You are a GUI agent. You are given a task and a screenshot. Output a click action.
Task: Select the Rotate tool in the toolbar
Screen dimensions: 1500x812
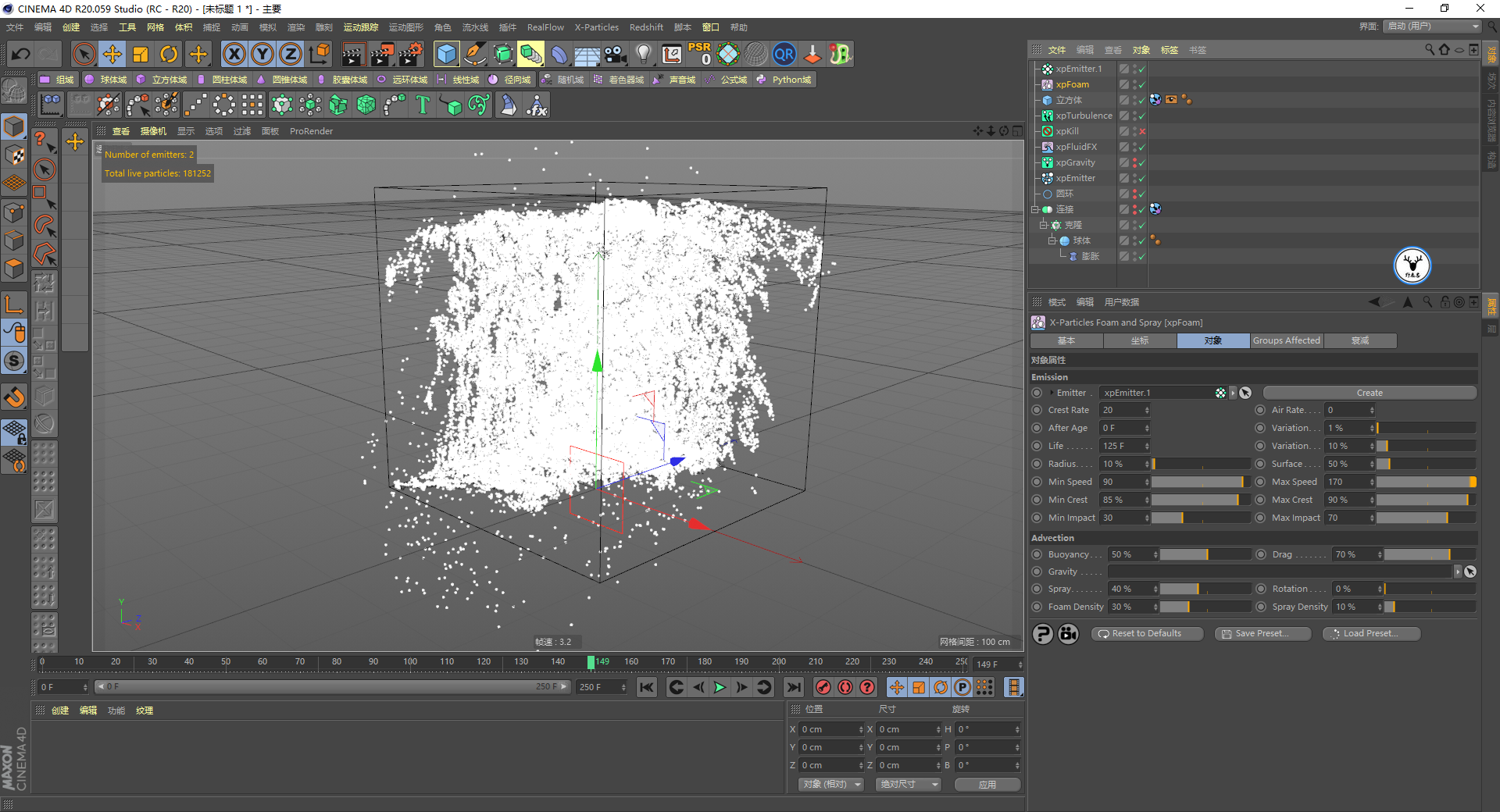(169, 54)
